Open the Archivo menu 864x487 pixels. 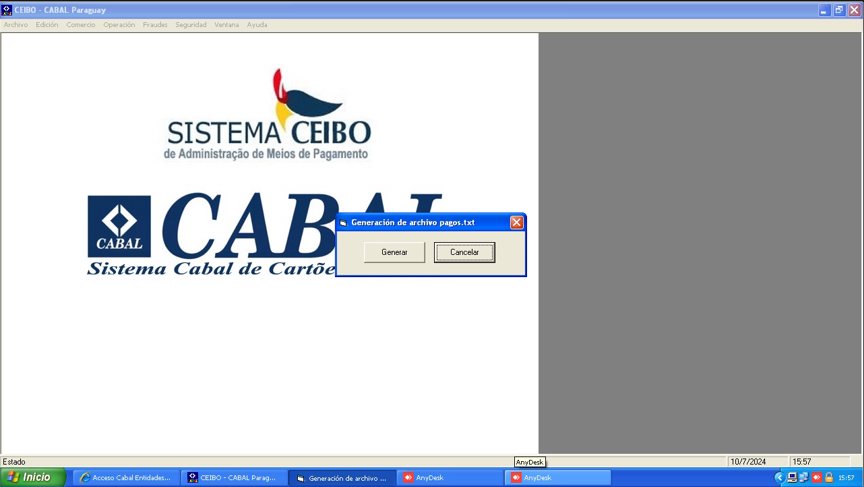click(16, 25)
